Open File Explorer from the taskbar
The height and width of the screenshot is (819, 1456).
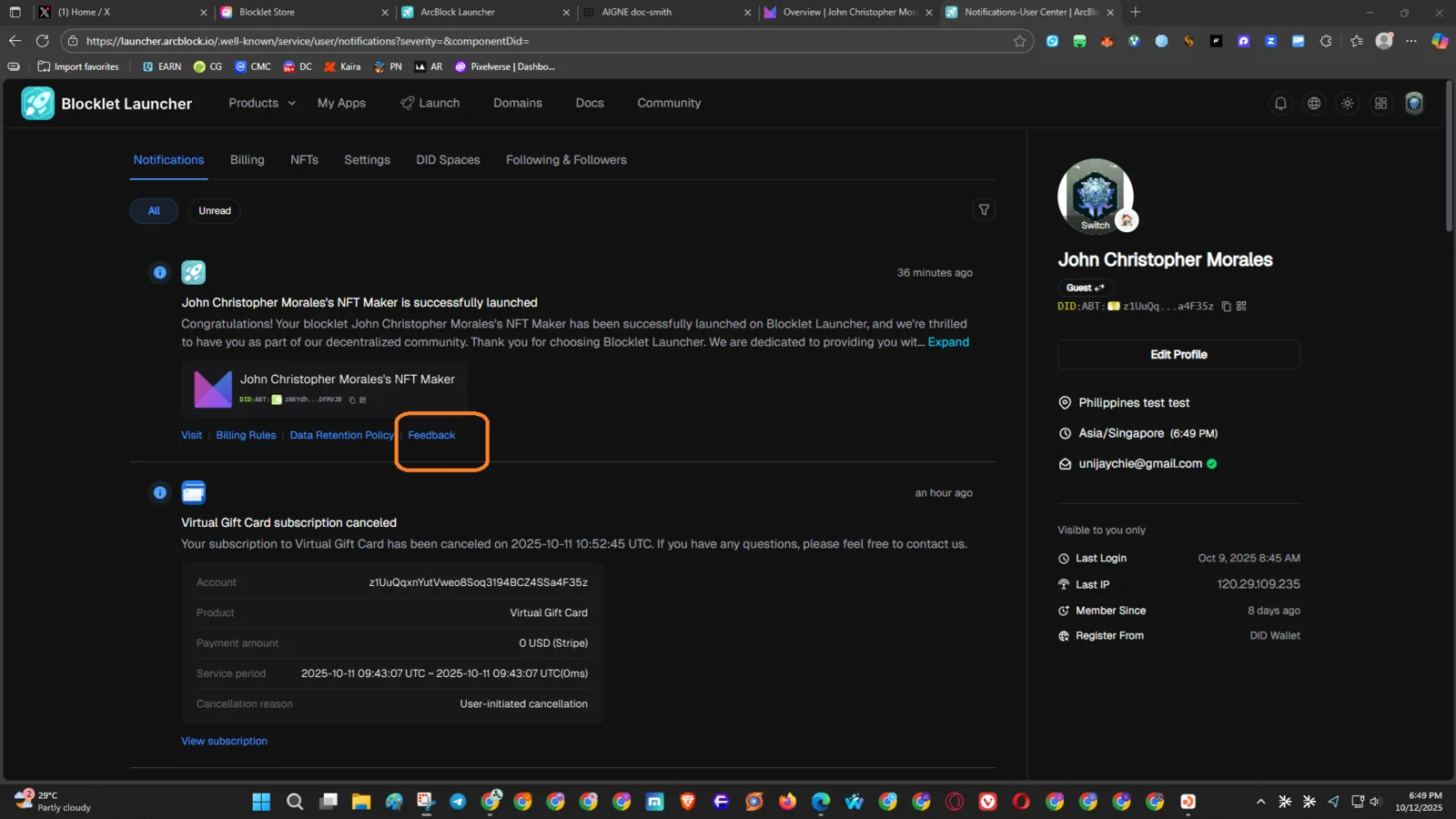click(x=361, y=802)
